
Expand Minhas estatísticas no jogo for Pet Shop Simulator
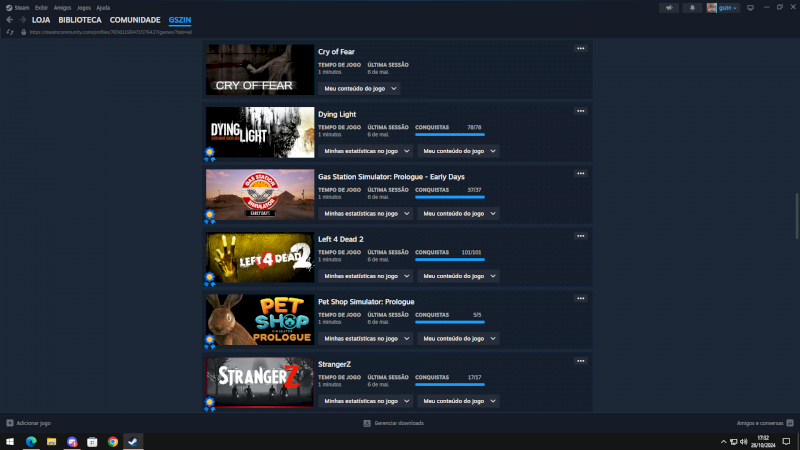(x=366, y=338)
